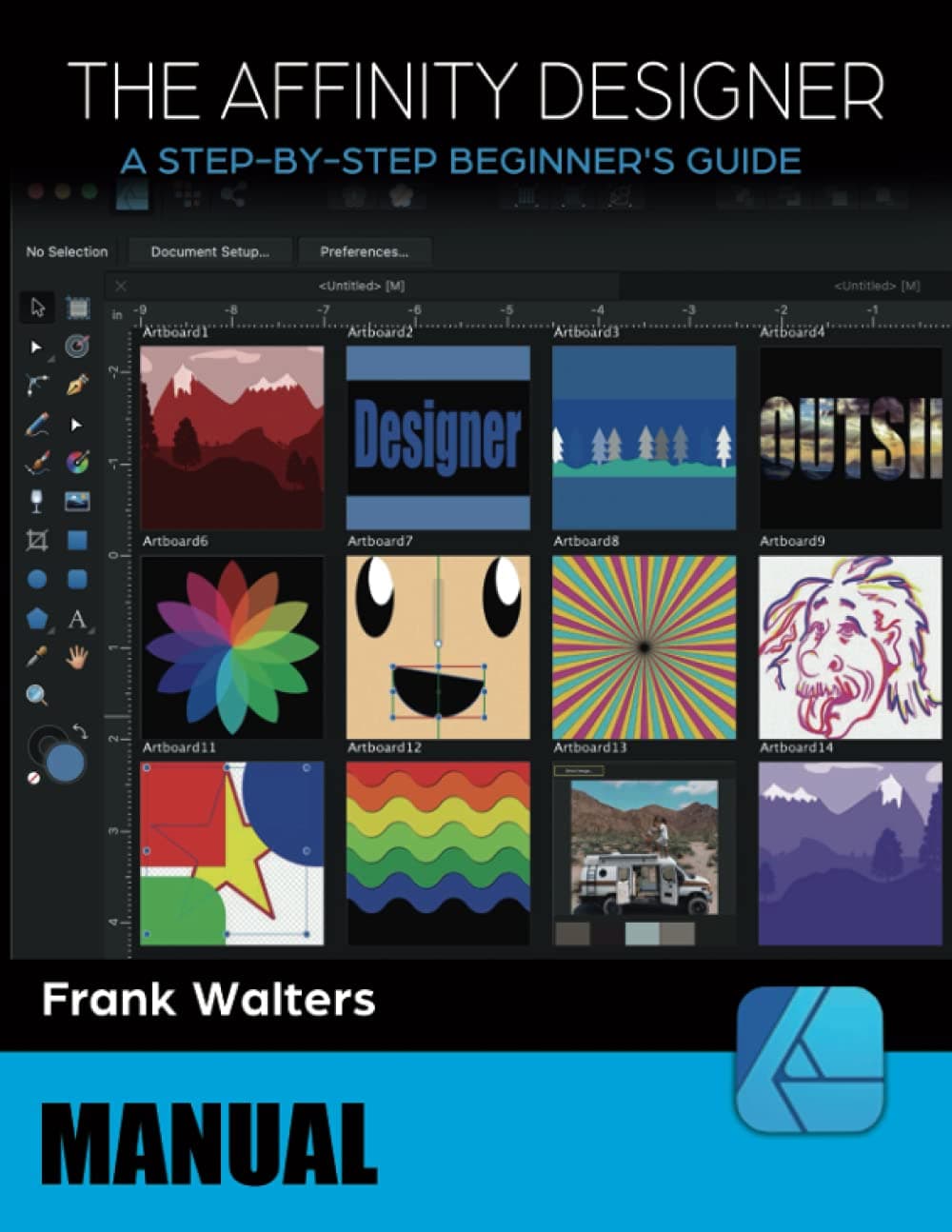Click the No Selection context label
952x1232 pixels.
click(x=67, y=251)
